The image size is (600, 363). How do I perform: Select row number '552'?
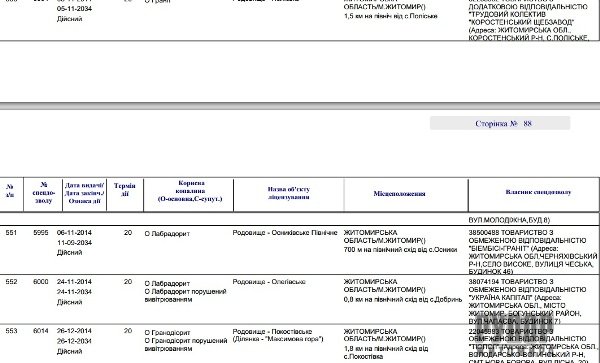11,282
